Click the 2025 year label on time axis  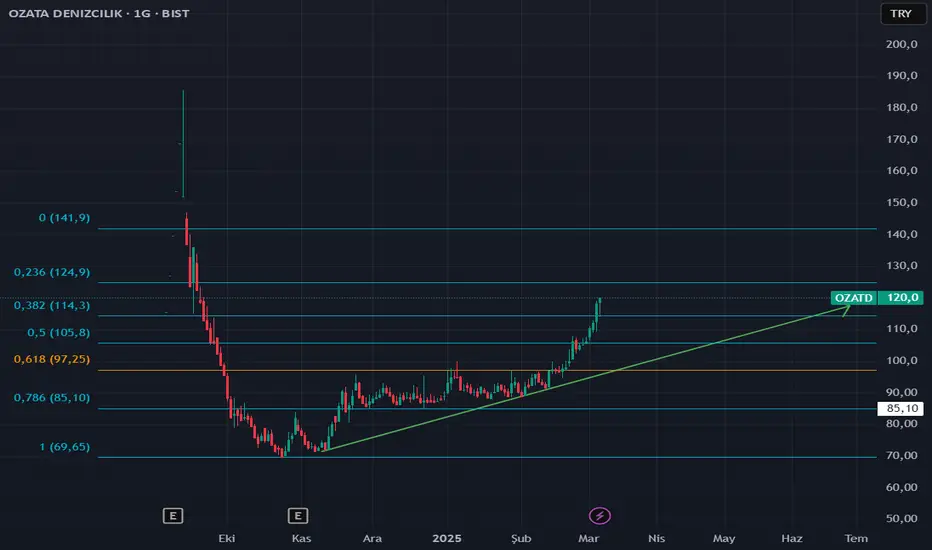[x=446, y=538]
